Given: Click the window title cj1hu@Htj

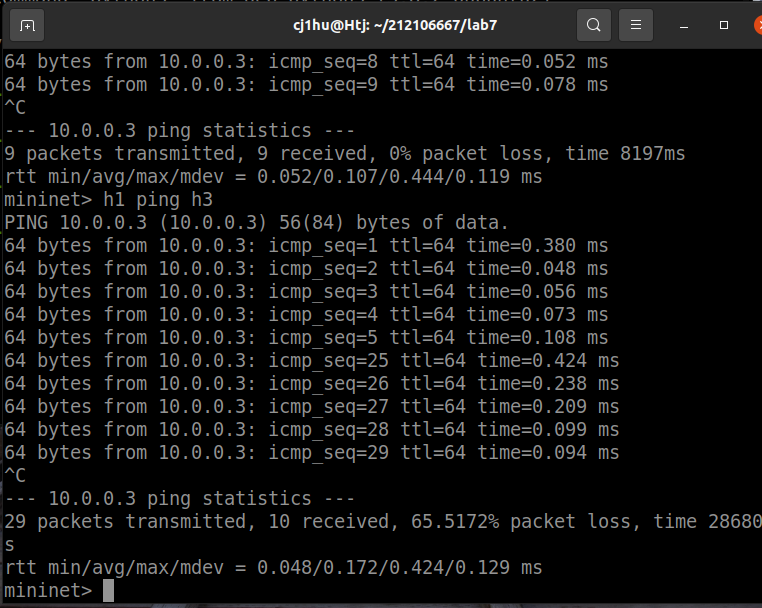Looking at the screenshot, I should [x=395, y=25].
